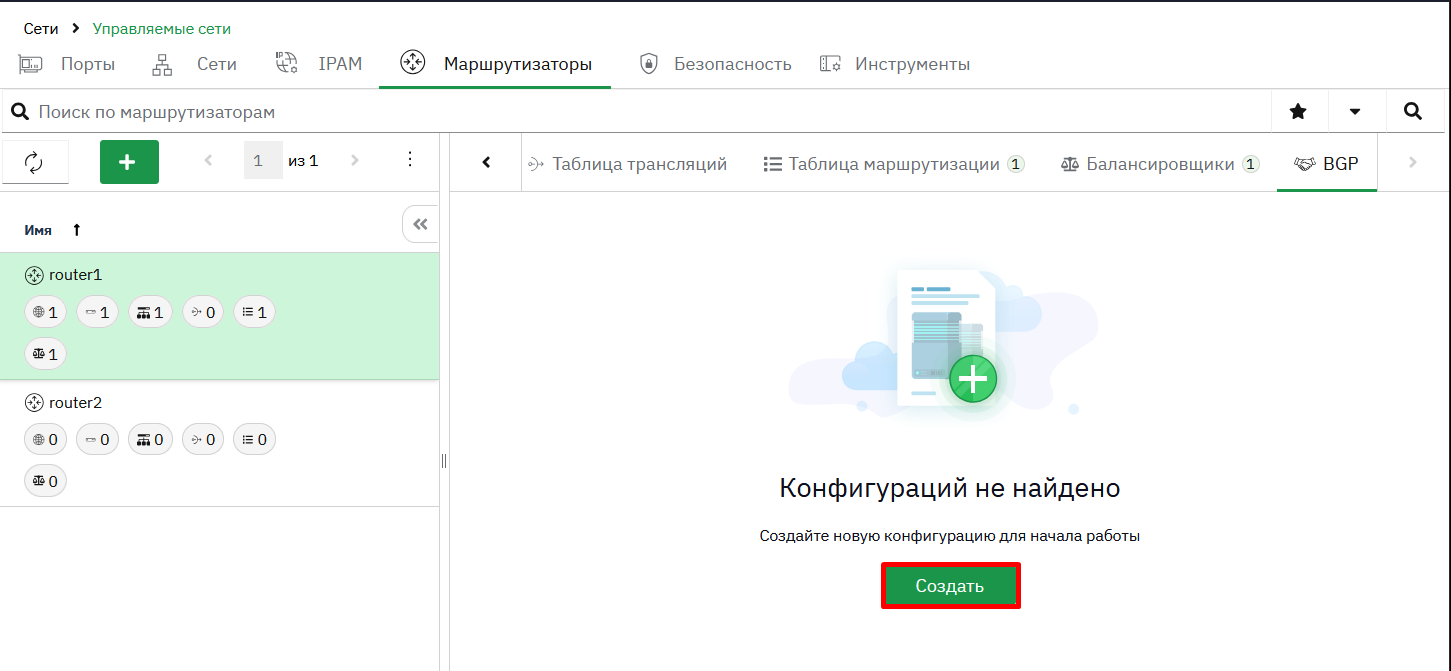Select the Маршрутизаторы tab

pyautogui.click(x=495, y=64)
